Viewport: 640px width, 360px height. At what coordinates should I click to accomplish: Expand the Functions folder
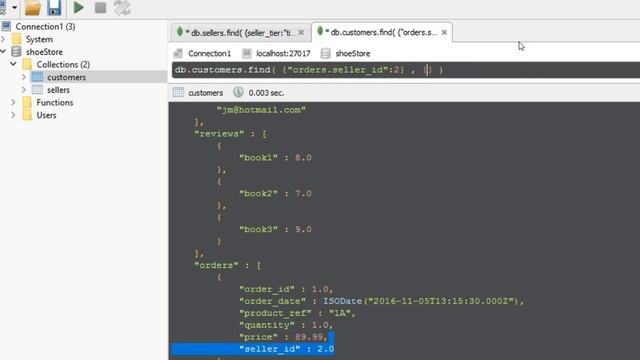(13, 102)
